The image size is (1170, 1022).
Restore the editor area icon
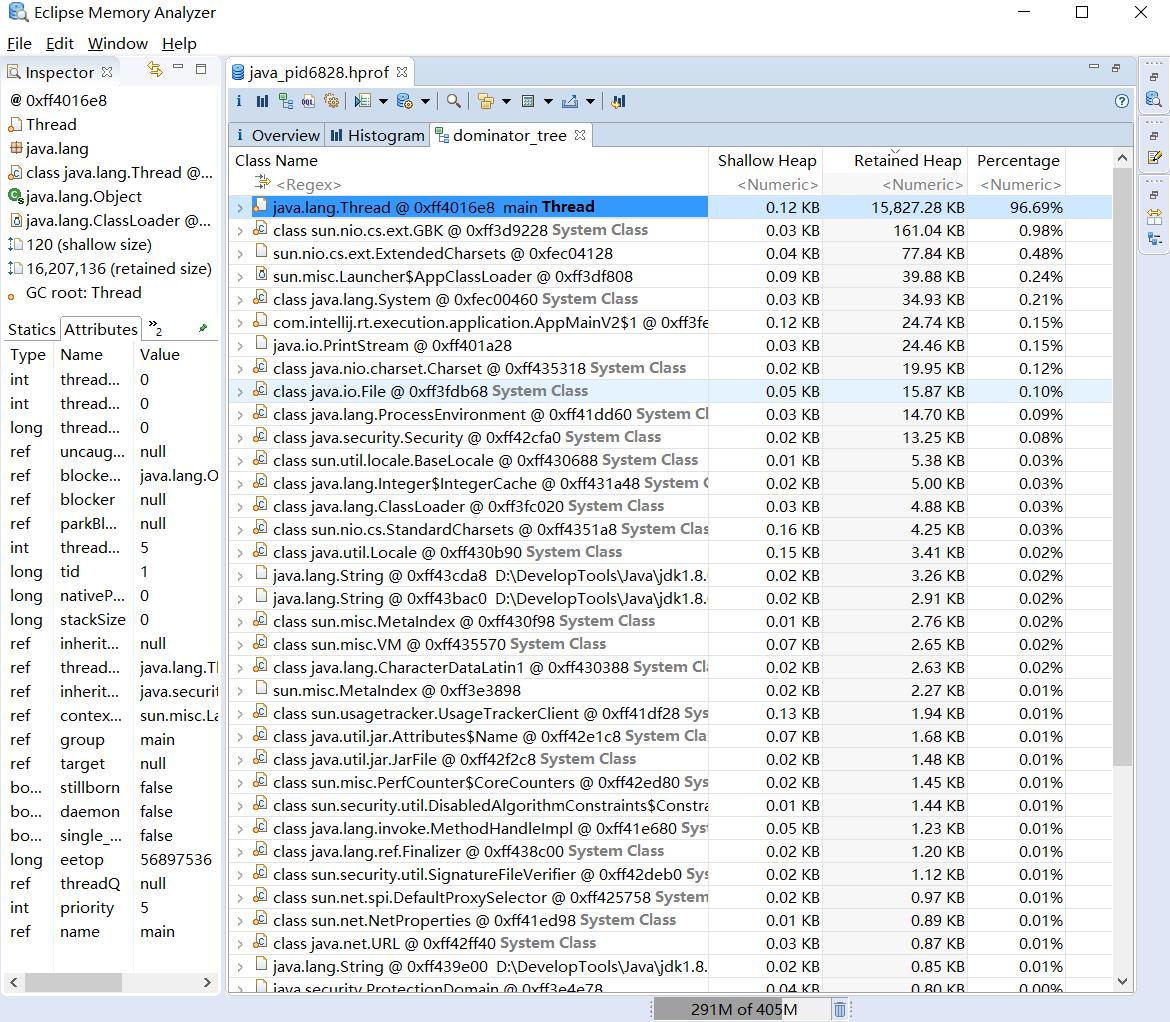coord(1116,68)
